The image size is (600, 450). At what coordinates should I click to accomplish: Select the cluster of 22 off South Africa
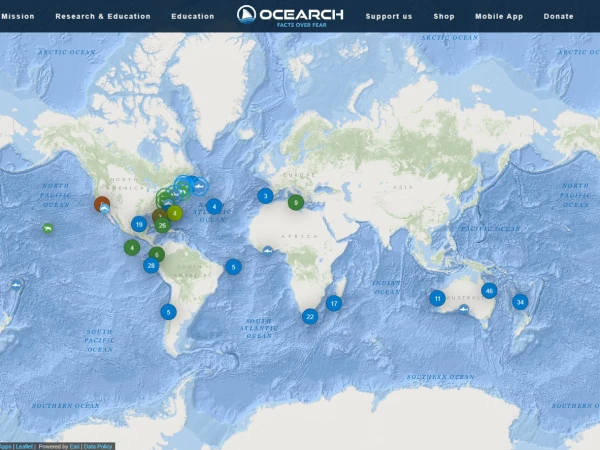click(x=310, y=316)
